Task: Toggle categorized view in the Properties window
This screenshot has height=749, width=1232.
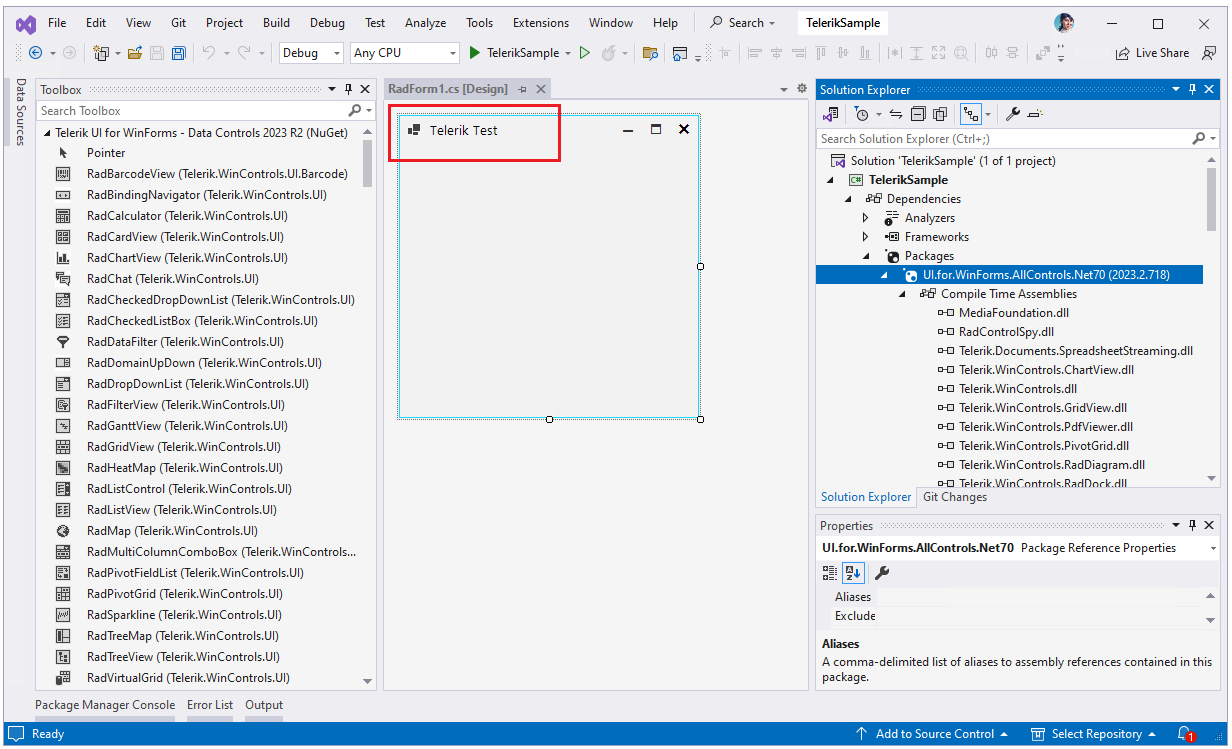Action: (x=829, y=572)
